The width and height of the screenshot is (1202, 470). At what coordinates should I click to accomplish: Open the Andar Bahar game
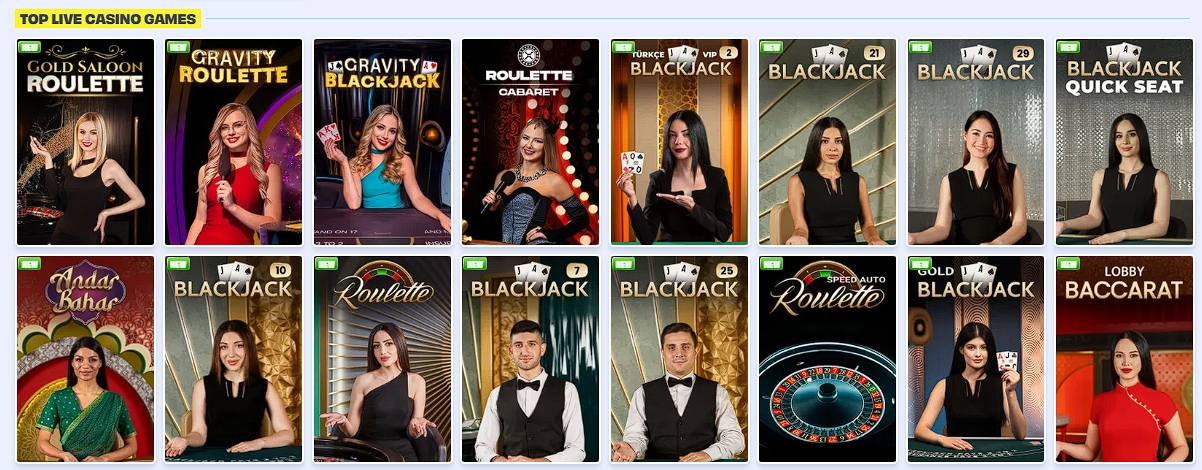(86, 359)
